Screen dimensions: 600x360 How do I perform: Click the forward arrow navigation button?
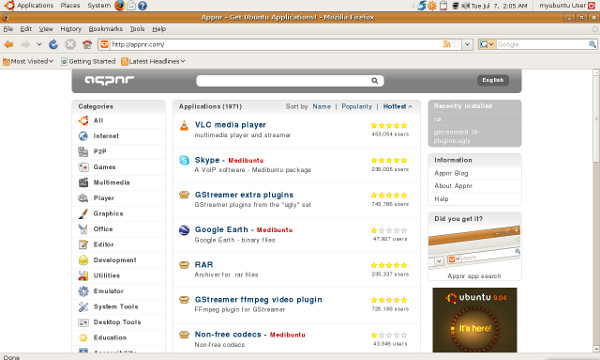pos(26,44)
